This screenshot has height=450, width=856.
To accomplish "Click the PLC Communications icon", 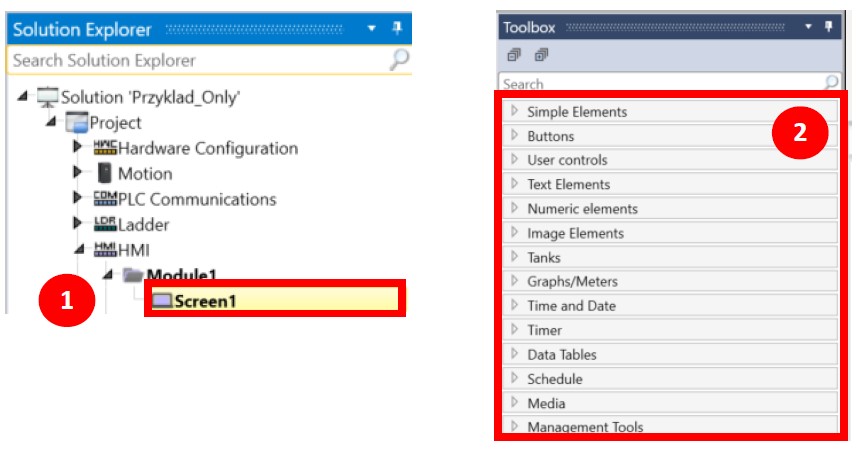I will [x=105, y=199].
